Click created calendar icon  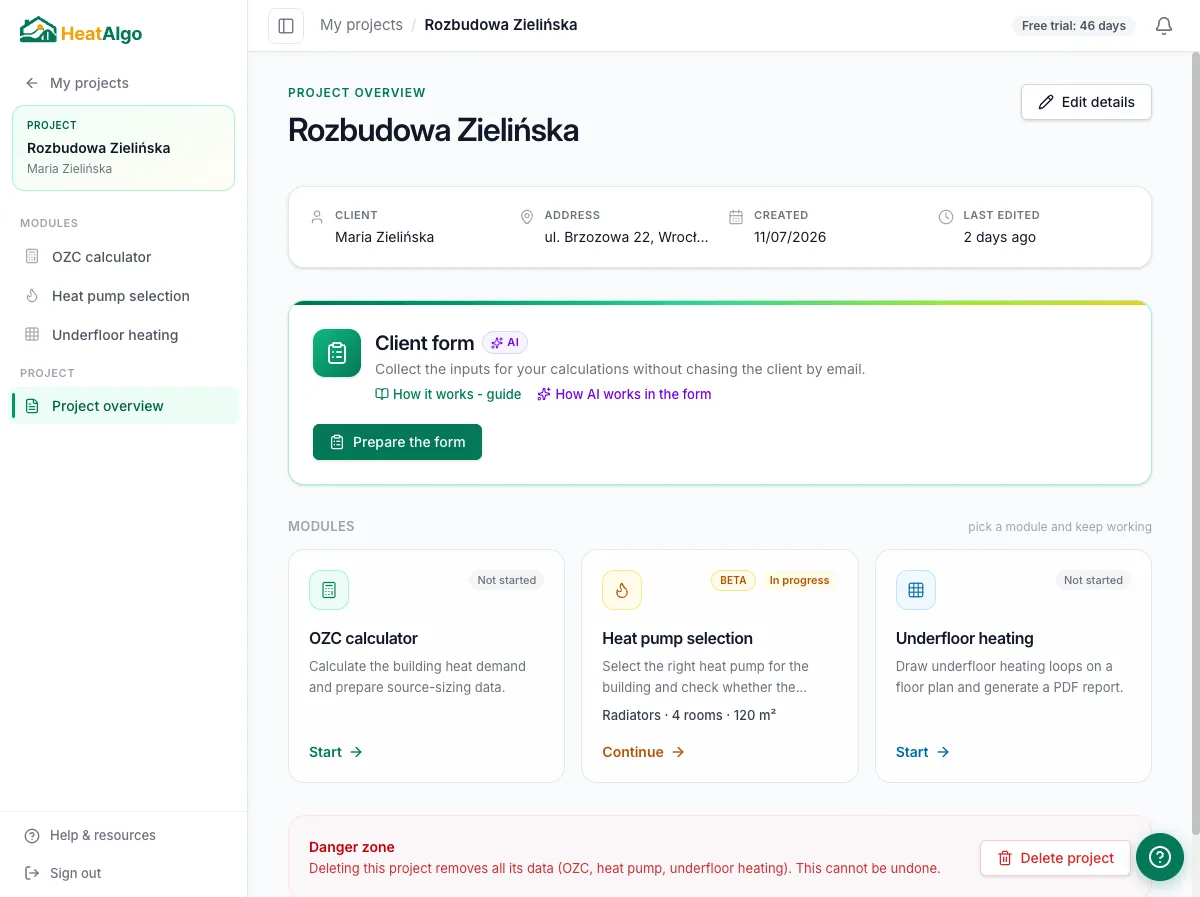point(736,216)
